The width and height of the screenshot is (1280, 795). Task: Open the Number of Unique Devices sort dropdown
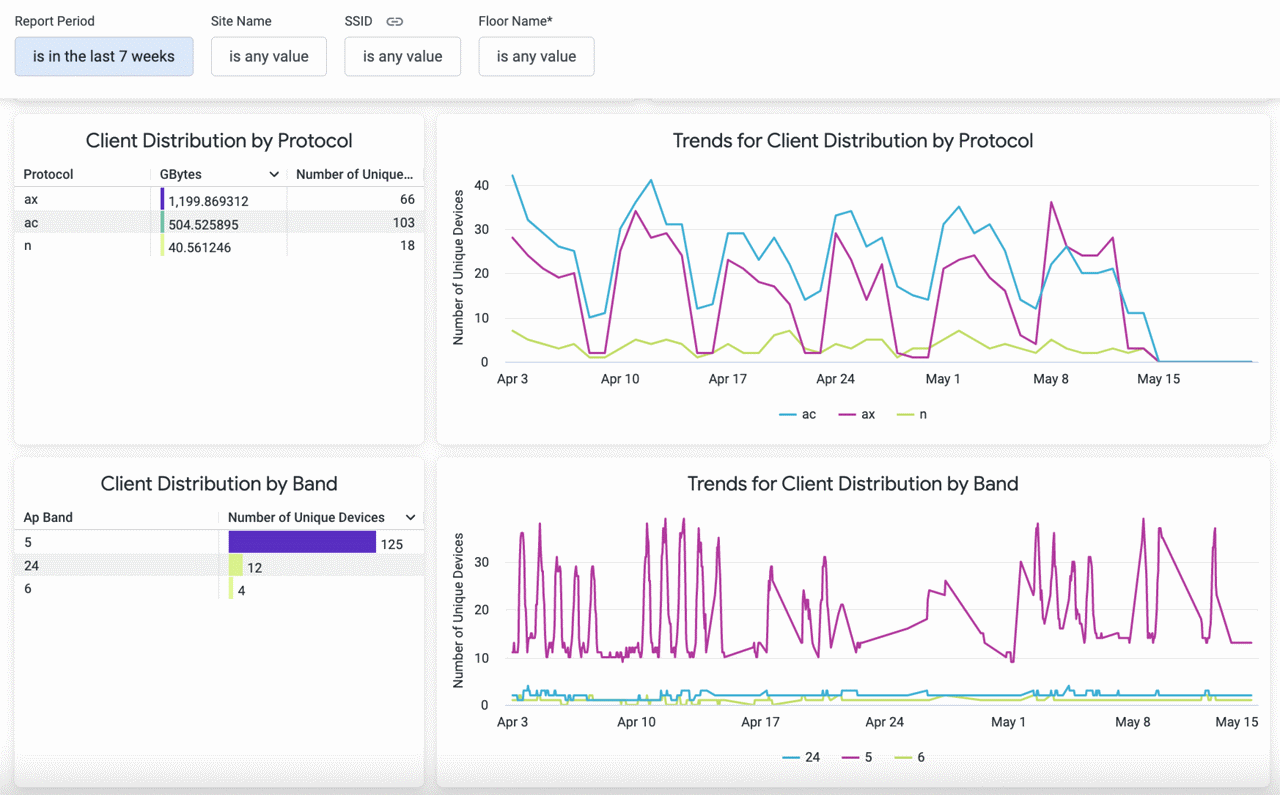410,517
